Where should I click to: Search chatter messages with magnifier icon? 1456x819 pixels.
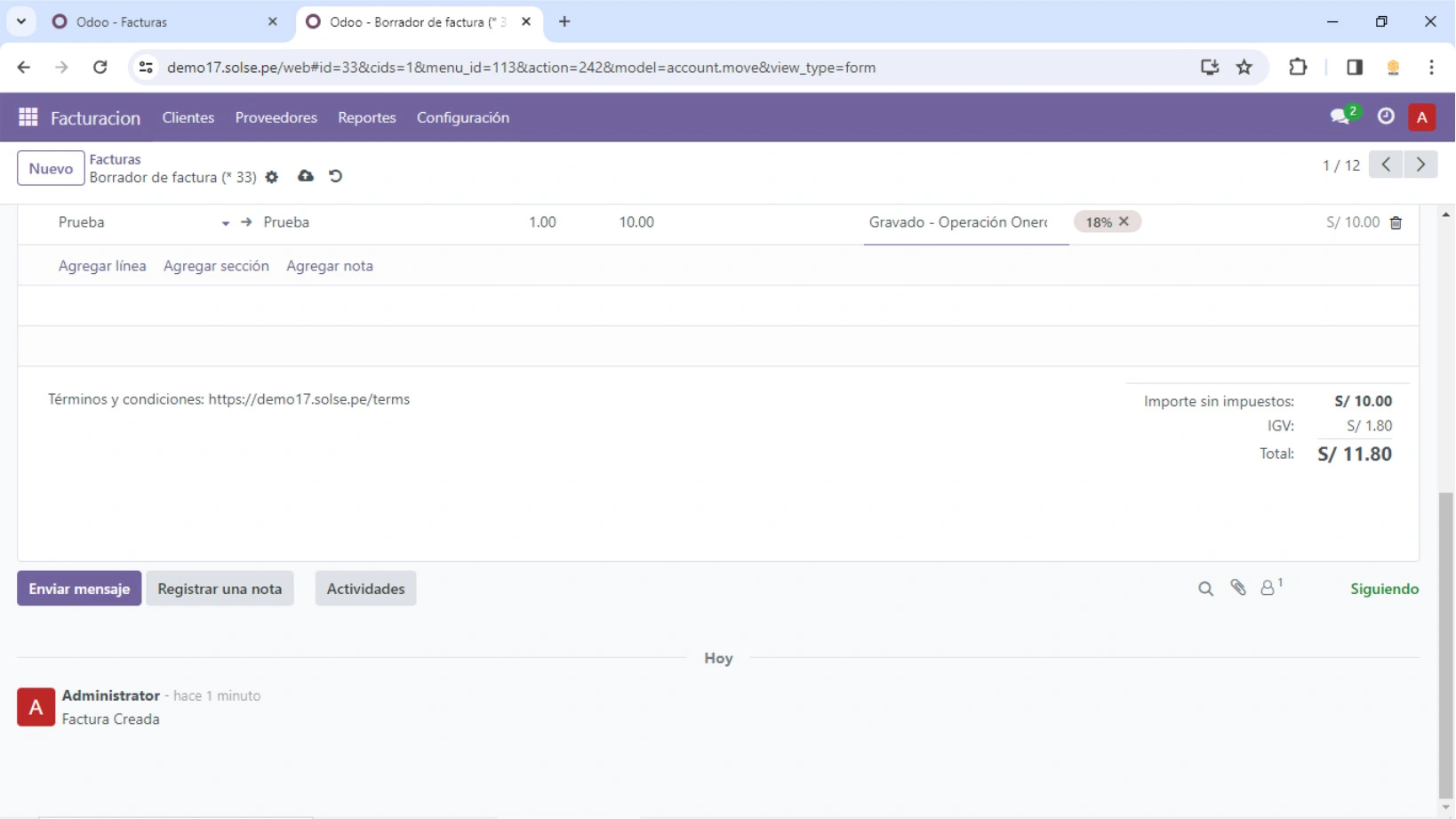tap(1205, 589)
